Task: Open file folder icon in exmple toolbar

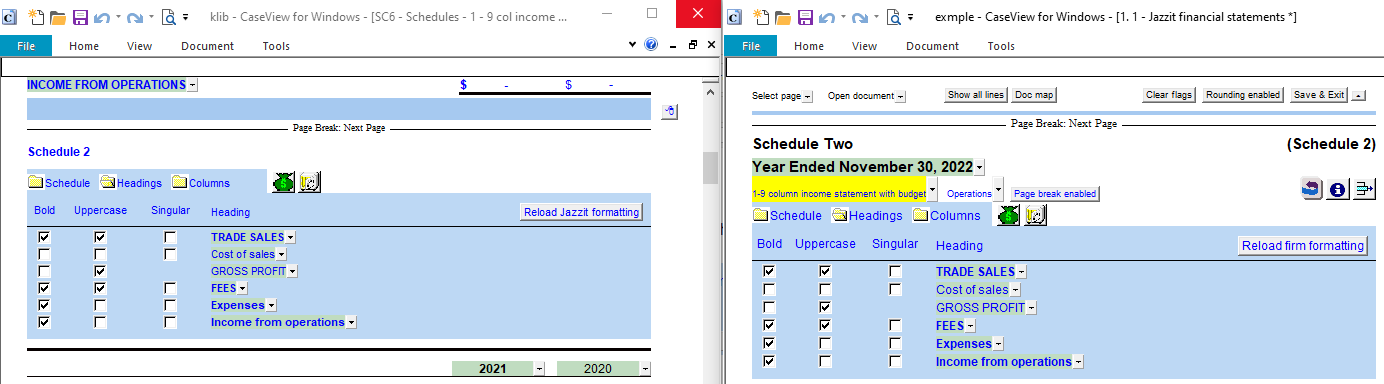Action: tap(783, 17)
